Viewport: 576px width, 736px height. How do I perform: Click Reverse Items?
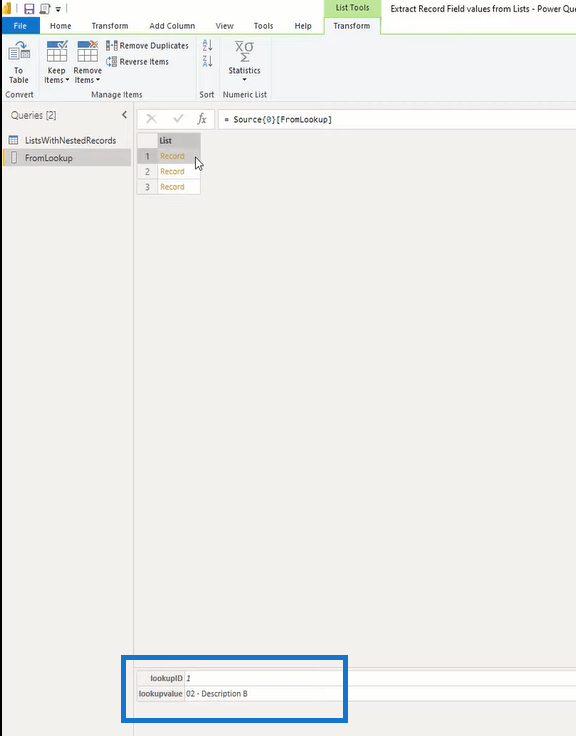pos(137,61)
